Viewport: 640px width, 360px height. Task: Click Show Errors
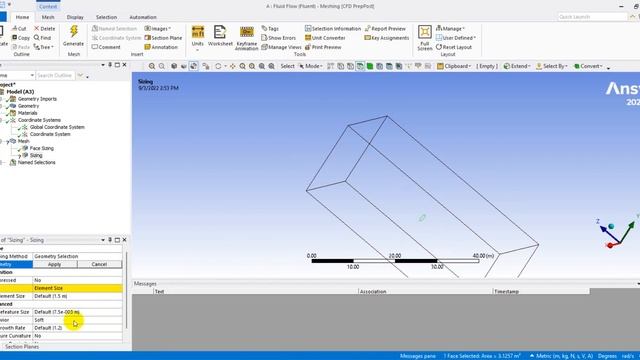pos(278,38)
